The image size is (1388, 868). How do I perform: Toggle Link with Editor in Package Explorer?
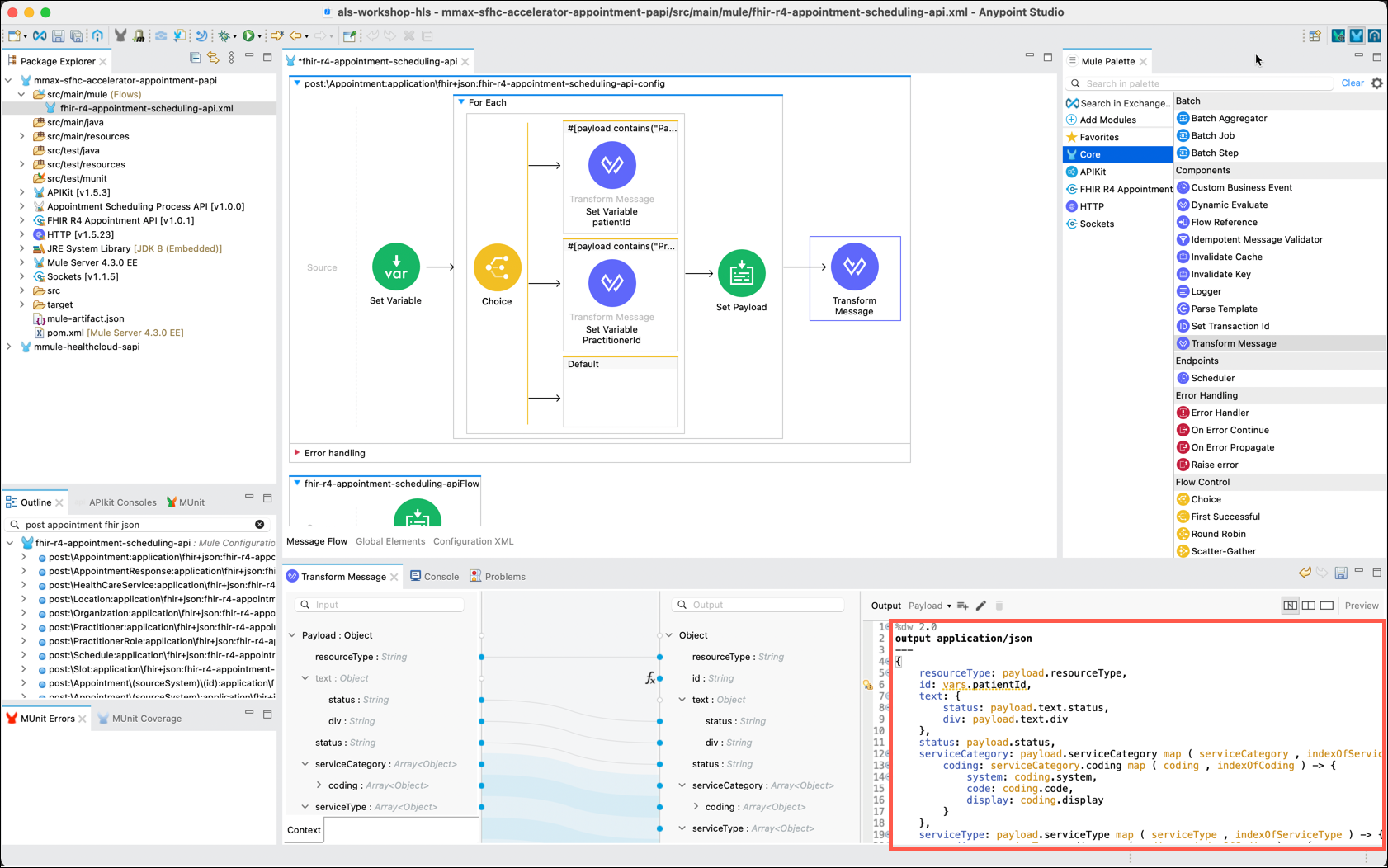213,58
